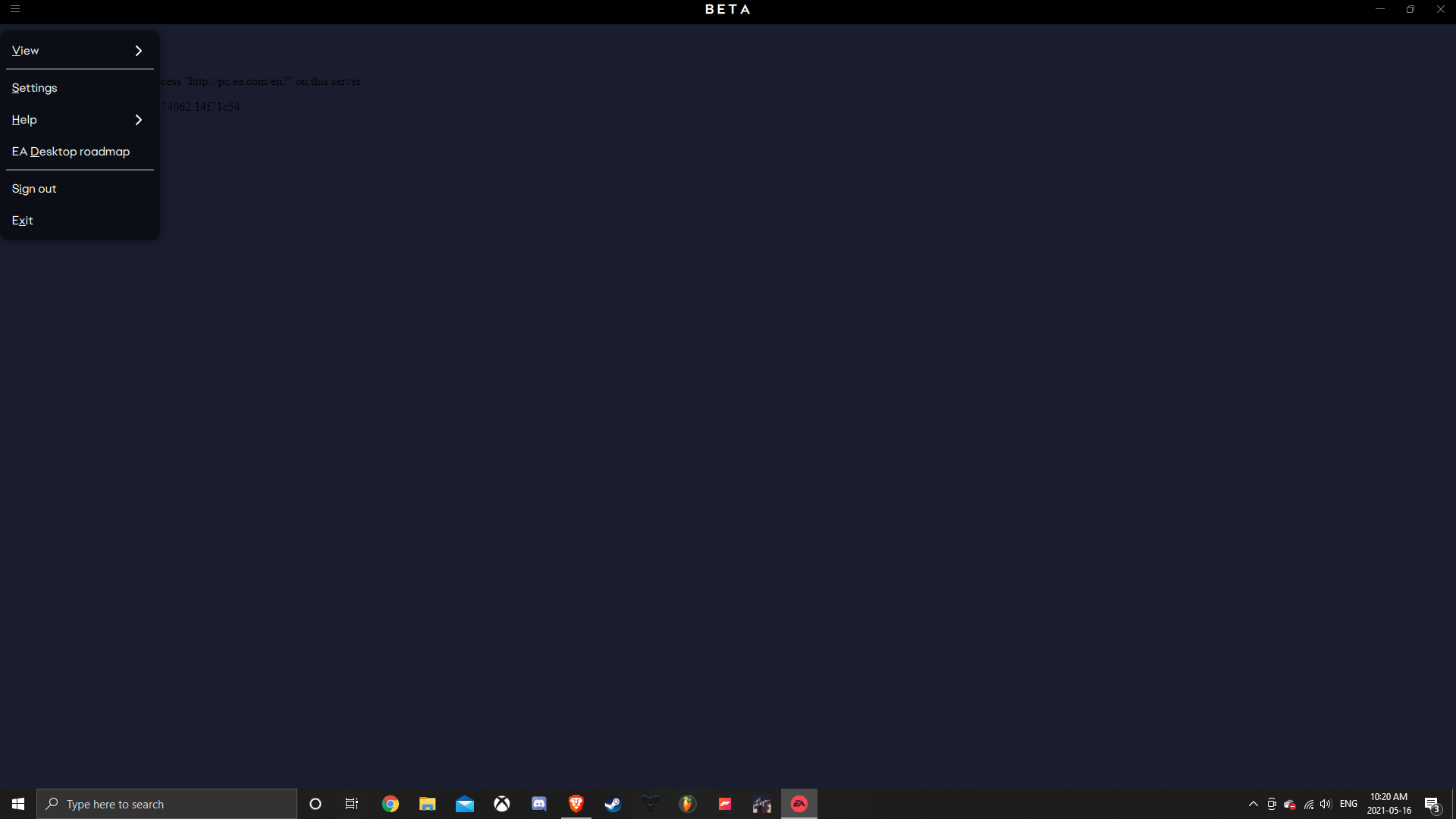
Task: Open Discord from taskbar
Action: click(539, 804)
